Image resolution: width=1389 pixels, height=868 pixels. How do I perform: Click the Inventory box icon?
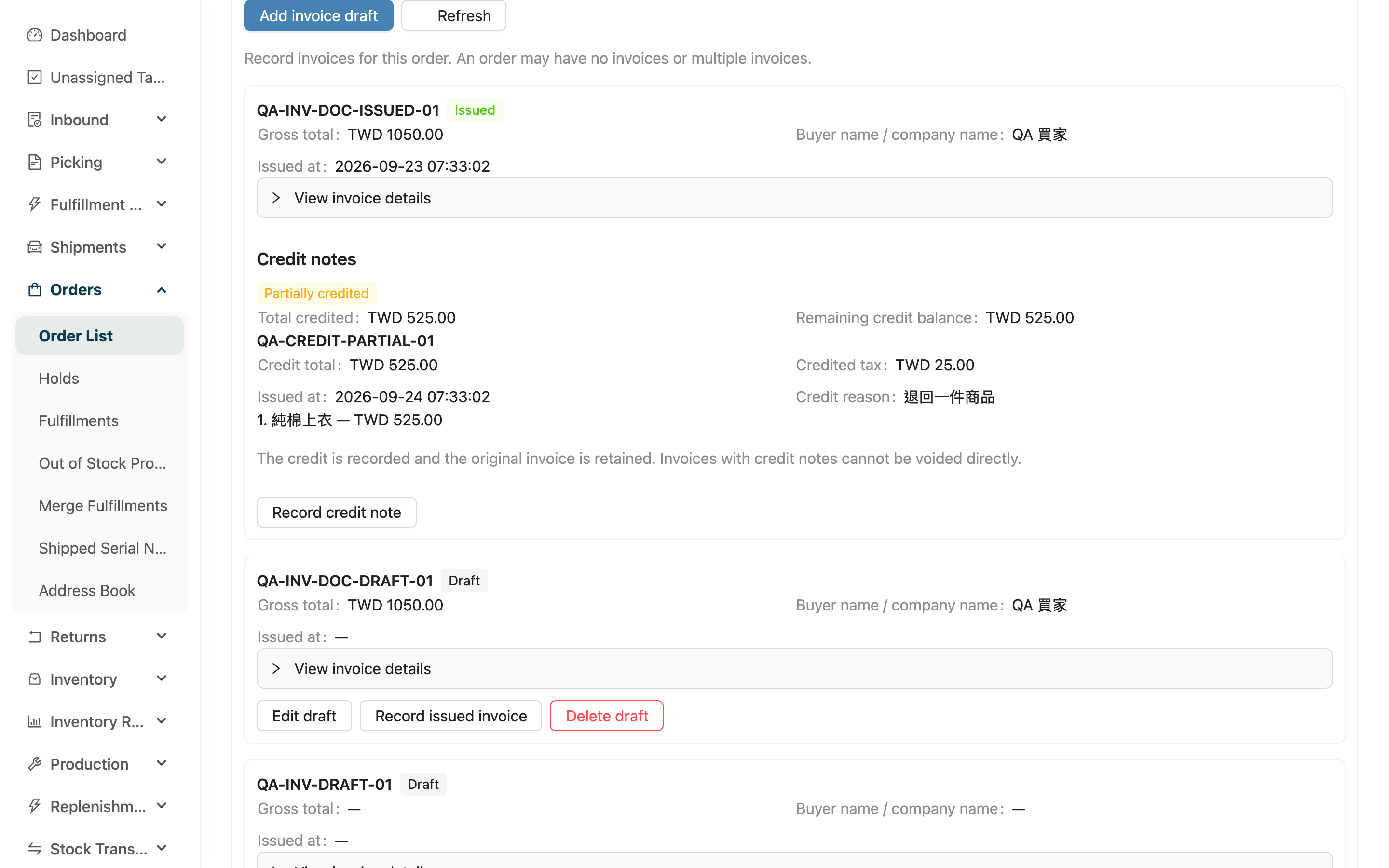34,679
